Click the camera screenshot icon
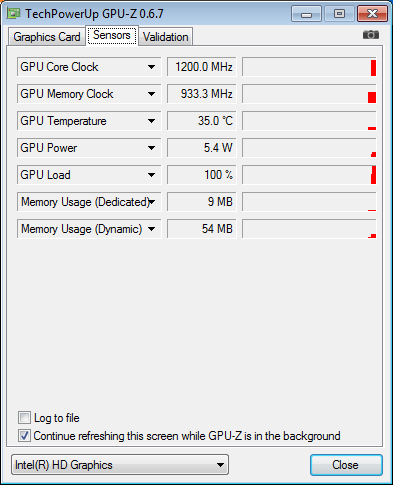393x485 pixels. [x=371, y=35]
